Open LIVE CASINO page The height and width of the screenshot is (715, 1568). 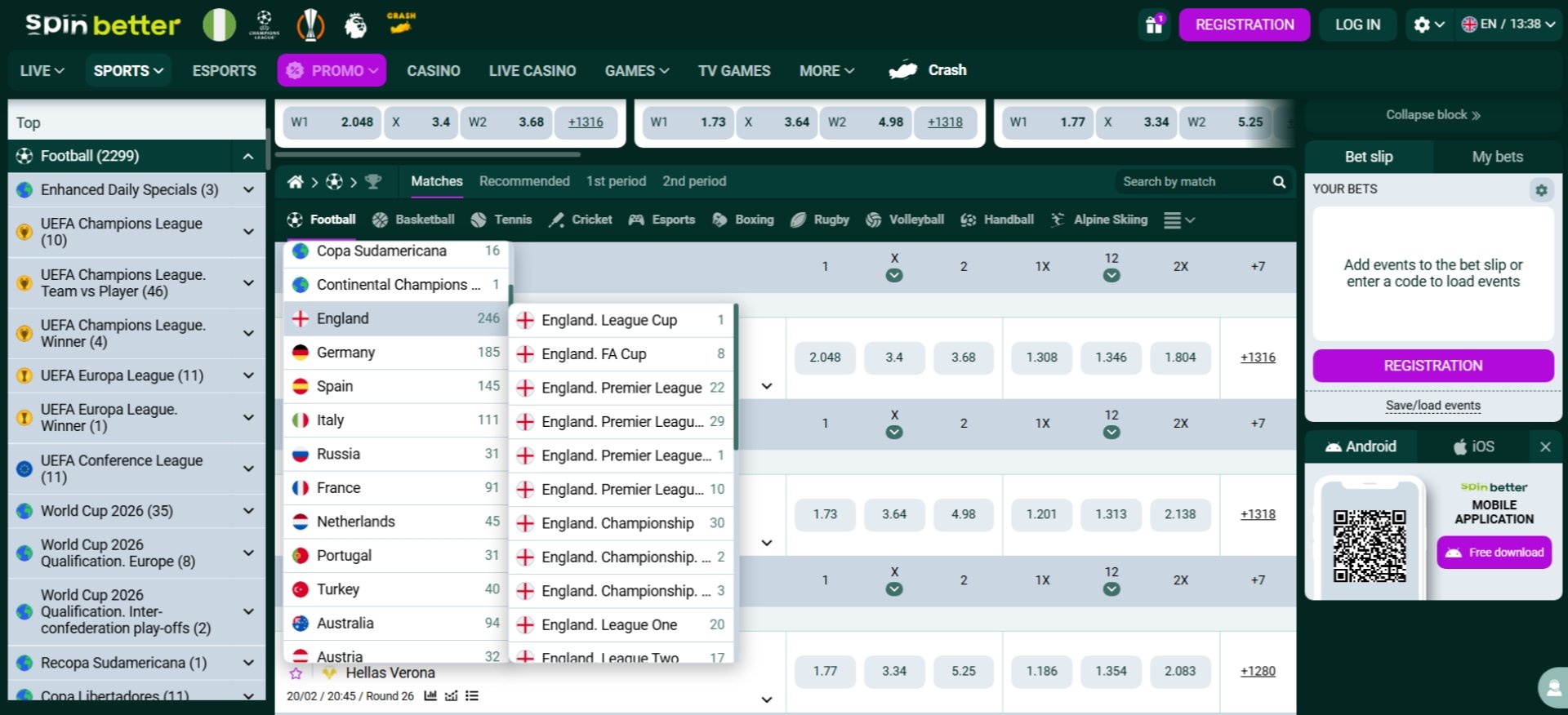(532, 71)
